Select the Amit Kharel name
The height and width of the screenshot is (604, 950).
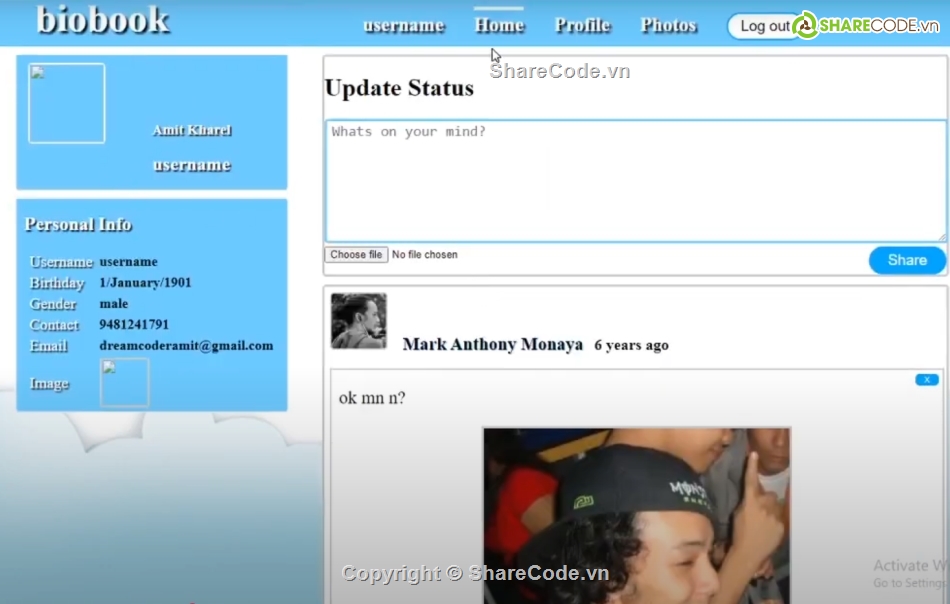192,130
